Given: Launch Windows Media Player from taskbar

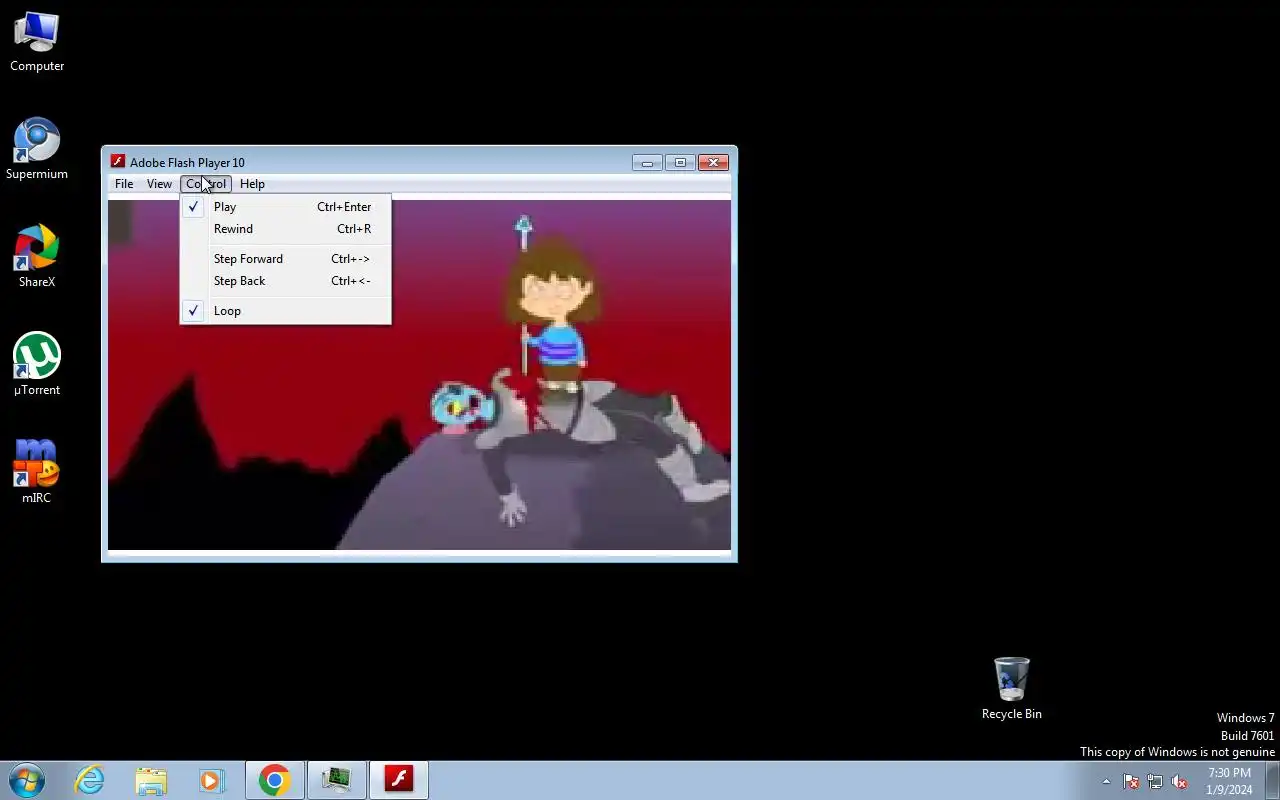Looking at the screenshot, I should pyautogui.click(x=212, y=780).
